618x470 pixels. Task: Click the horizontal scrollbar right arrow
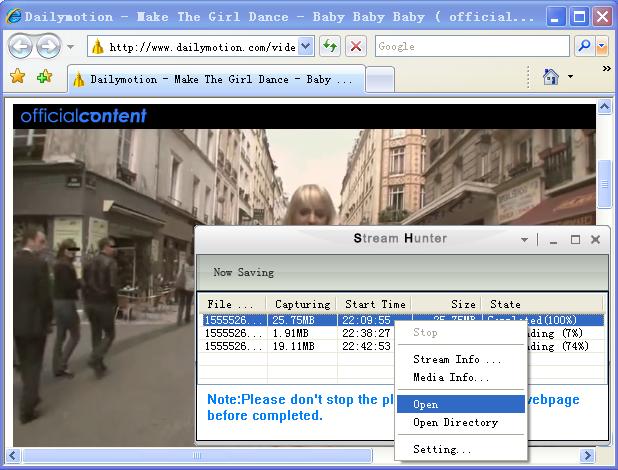click(587, 456)
